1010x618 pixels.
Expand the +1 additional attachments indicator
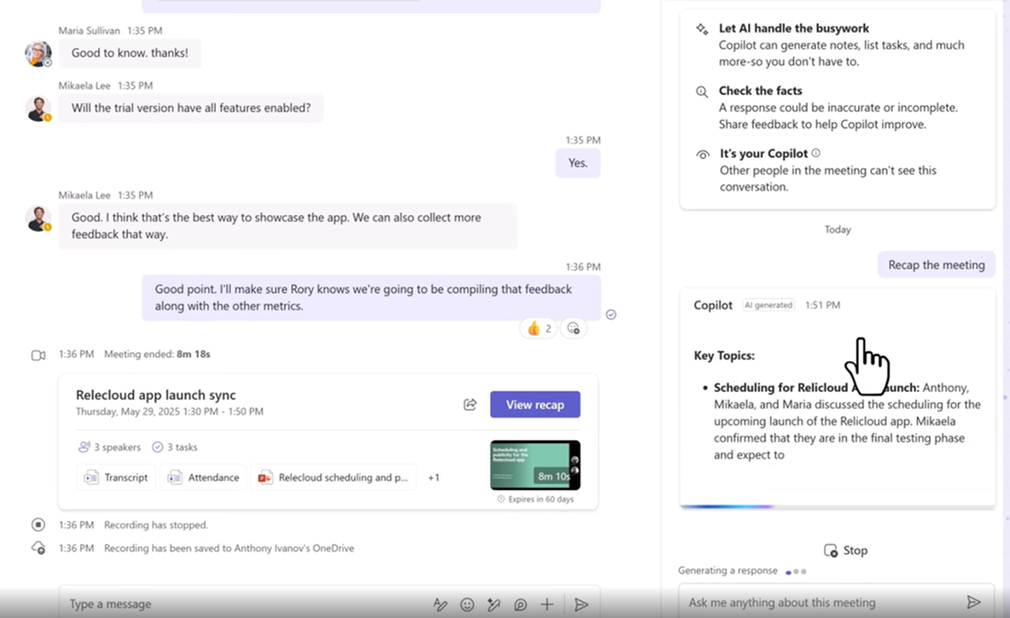coord(434,477)
